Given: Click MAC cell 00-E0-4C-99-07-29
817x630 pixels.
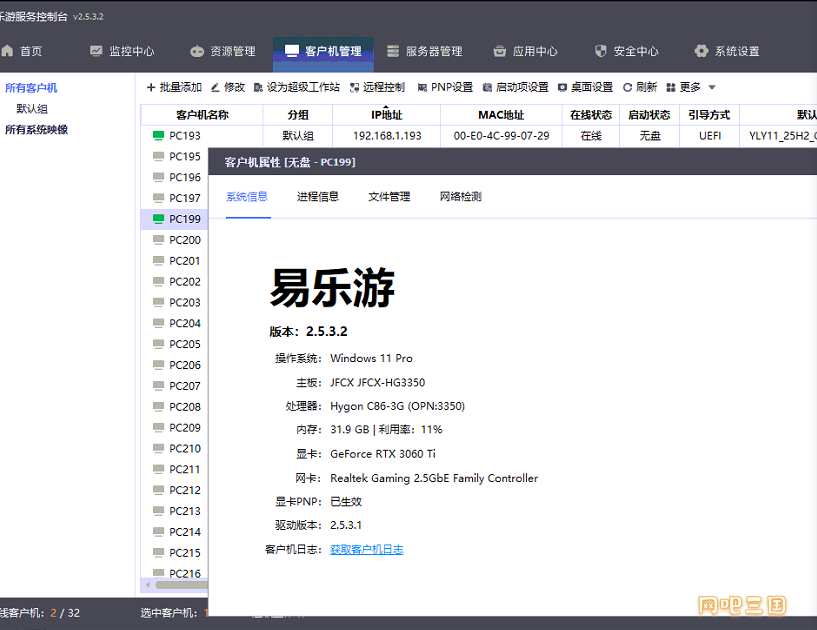Looking at the screenshot, I should pos(501,135).
